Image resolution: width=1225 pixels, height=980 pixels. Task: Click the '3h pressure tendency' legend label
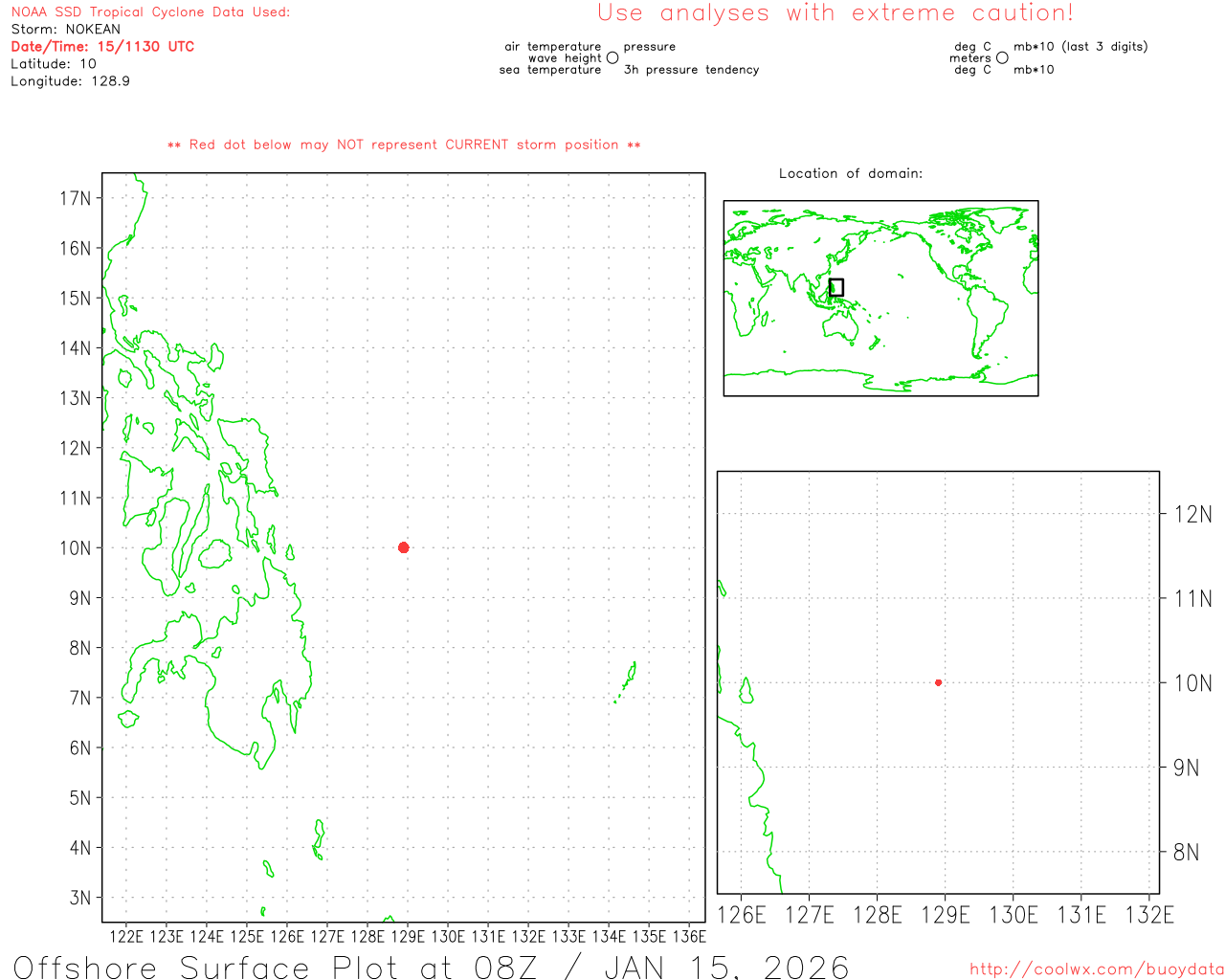pos(691,70)
